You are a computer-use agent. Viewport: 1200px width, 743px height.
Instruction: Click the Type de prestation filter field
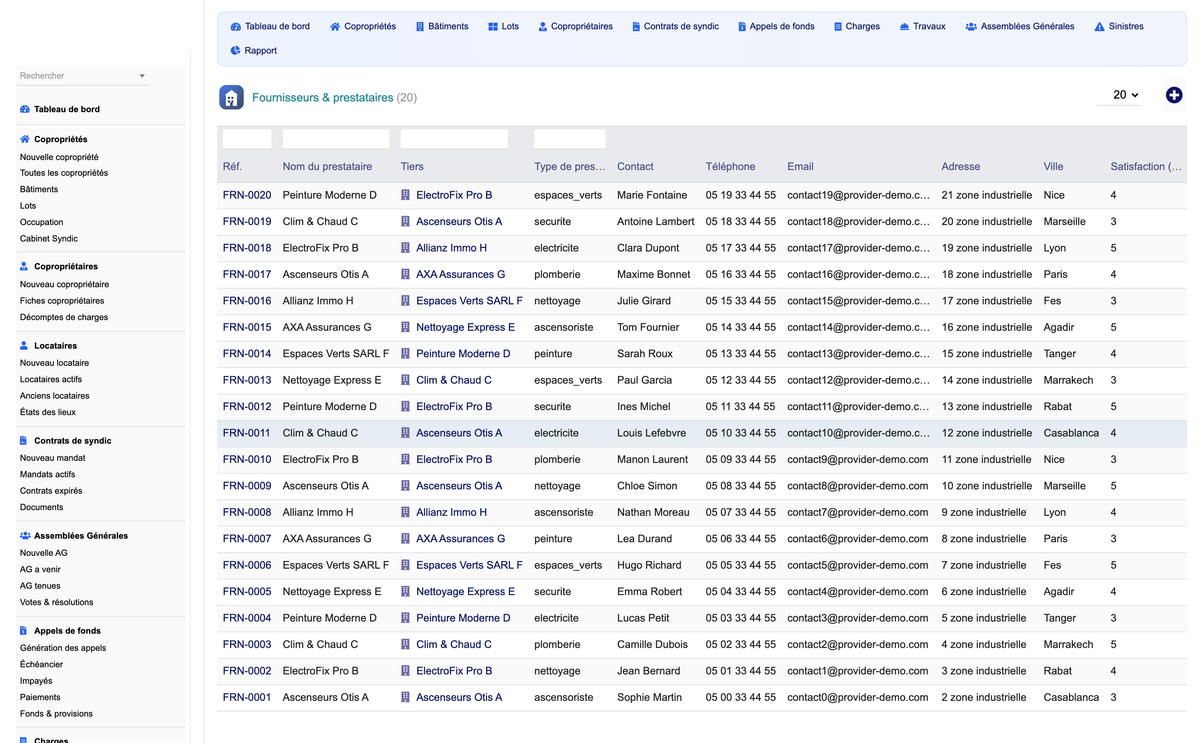click(570, 139)
